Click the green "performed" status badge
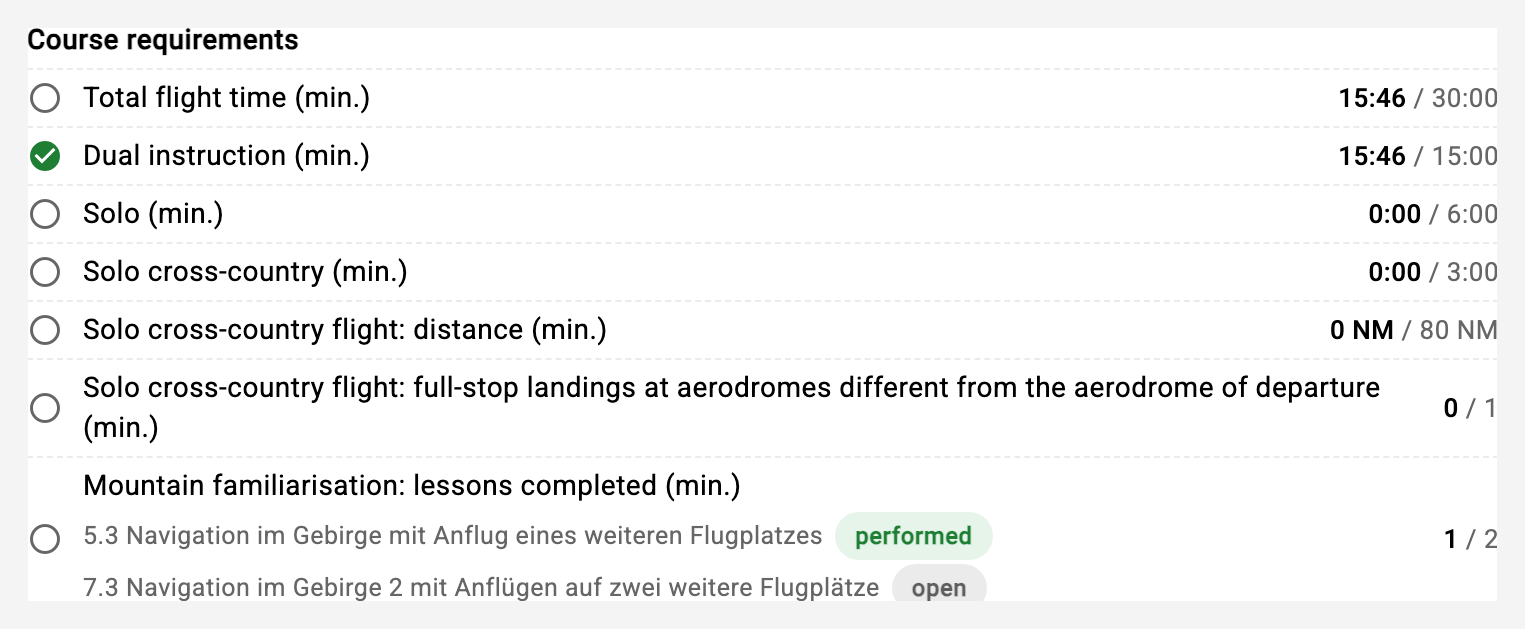1525x629 pixels. tap(913, 536)
